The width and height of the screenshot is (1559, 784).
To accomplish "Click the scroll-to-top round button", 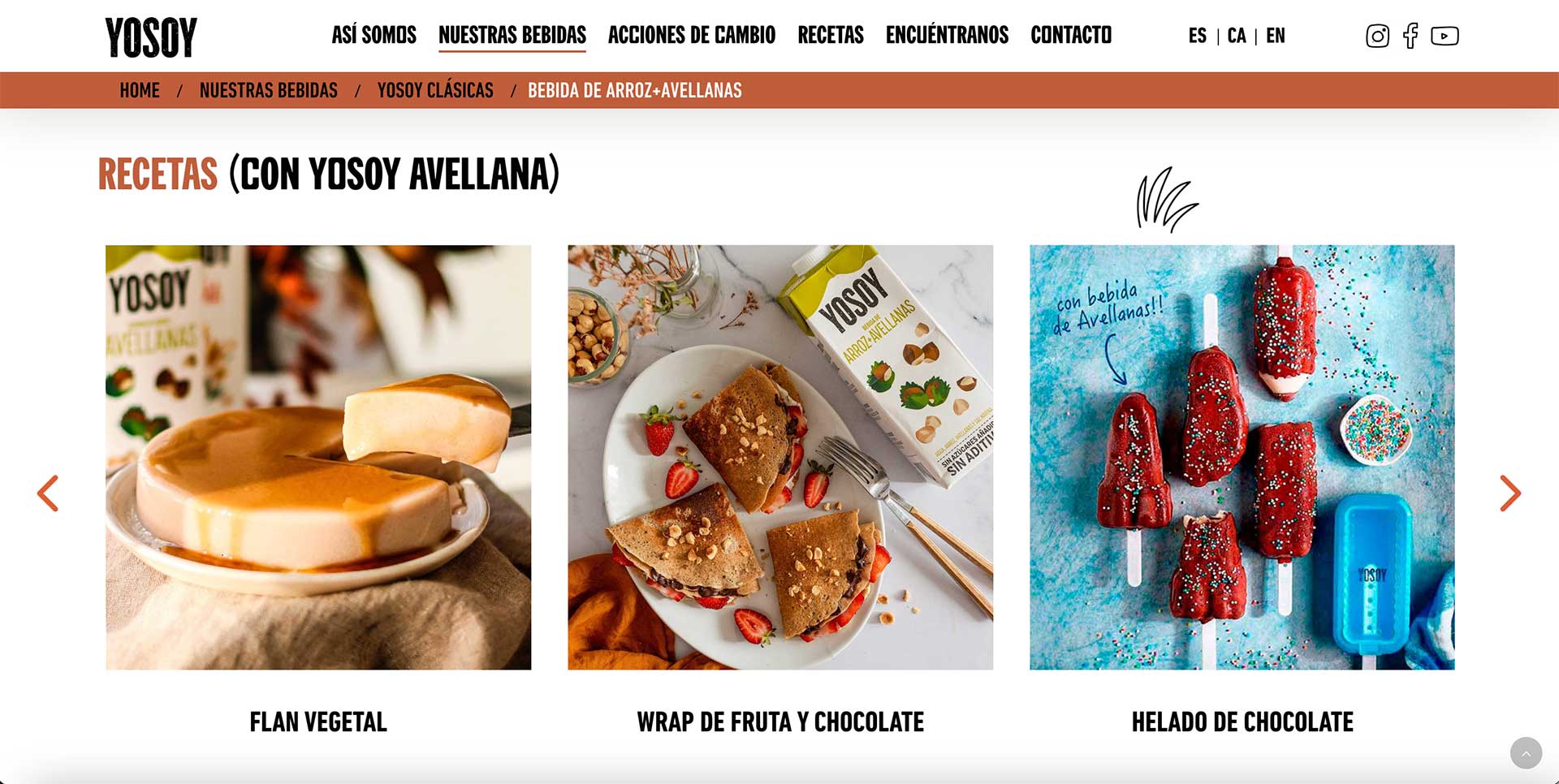I will tap(1526, 753).
